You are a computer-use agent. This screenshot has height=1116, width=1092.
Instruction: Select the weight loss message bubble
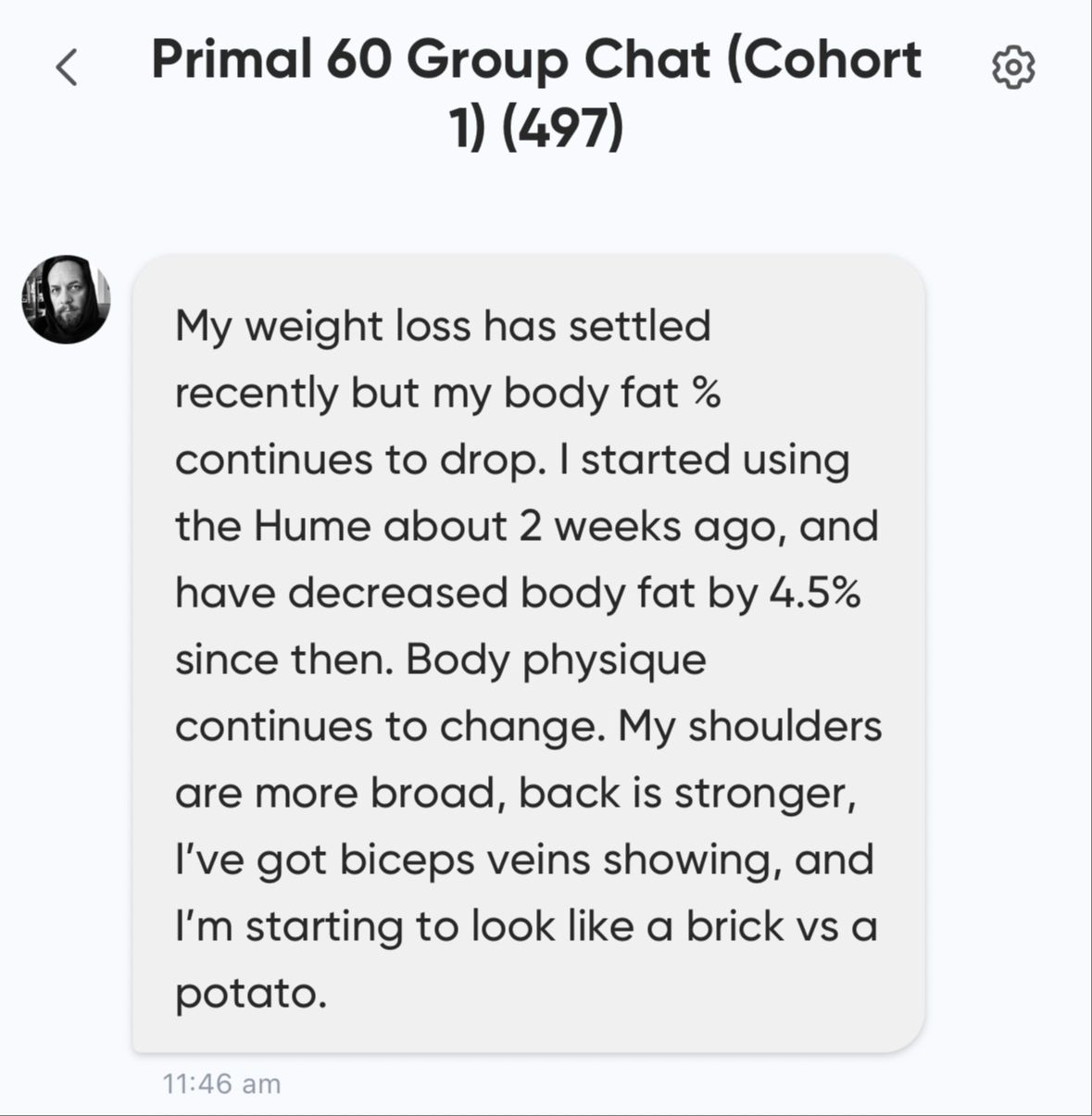(x=528, y=653)
